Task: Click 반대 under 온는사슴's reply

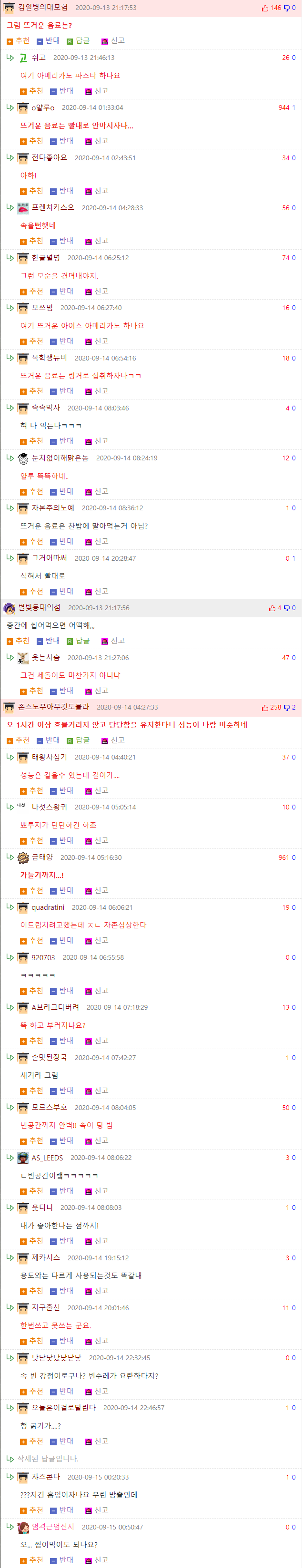Action: click(61, 691)
